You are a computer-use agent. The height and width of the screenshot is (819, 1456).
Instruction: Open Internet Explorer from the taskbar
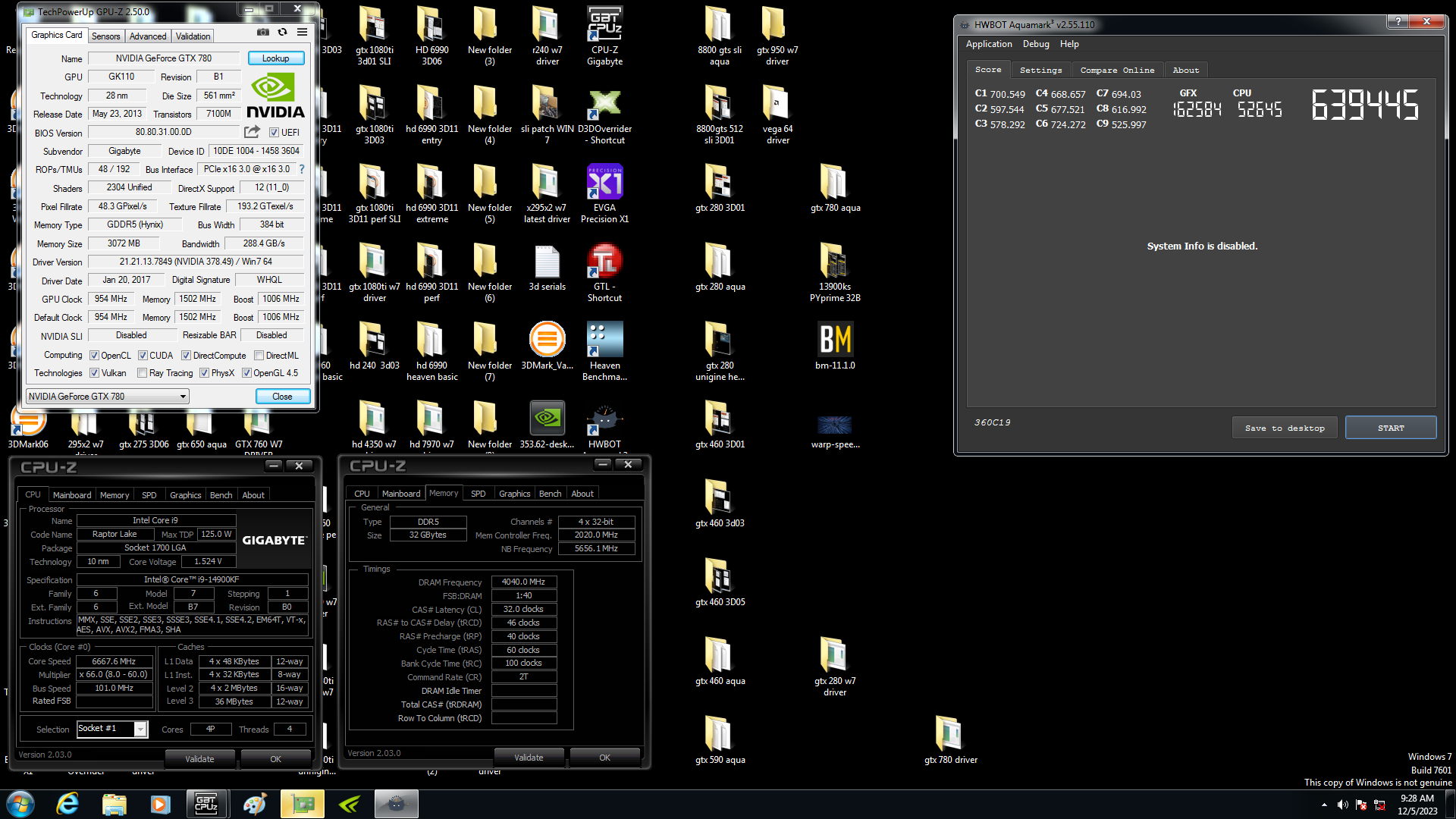pyautogui.click(x=67, y=804)
